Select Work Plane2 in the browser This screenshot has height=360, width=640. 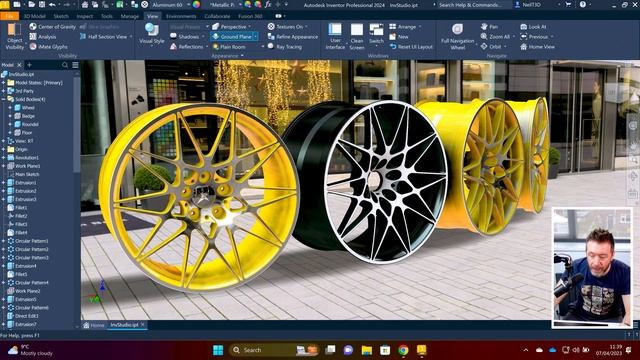point(24,291)
